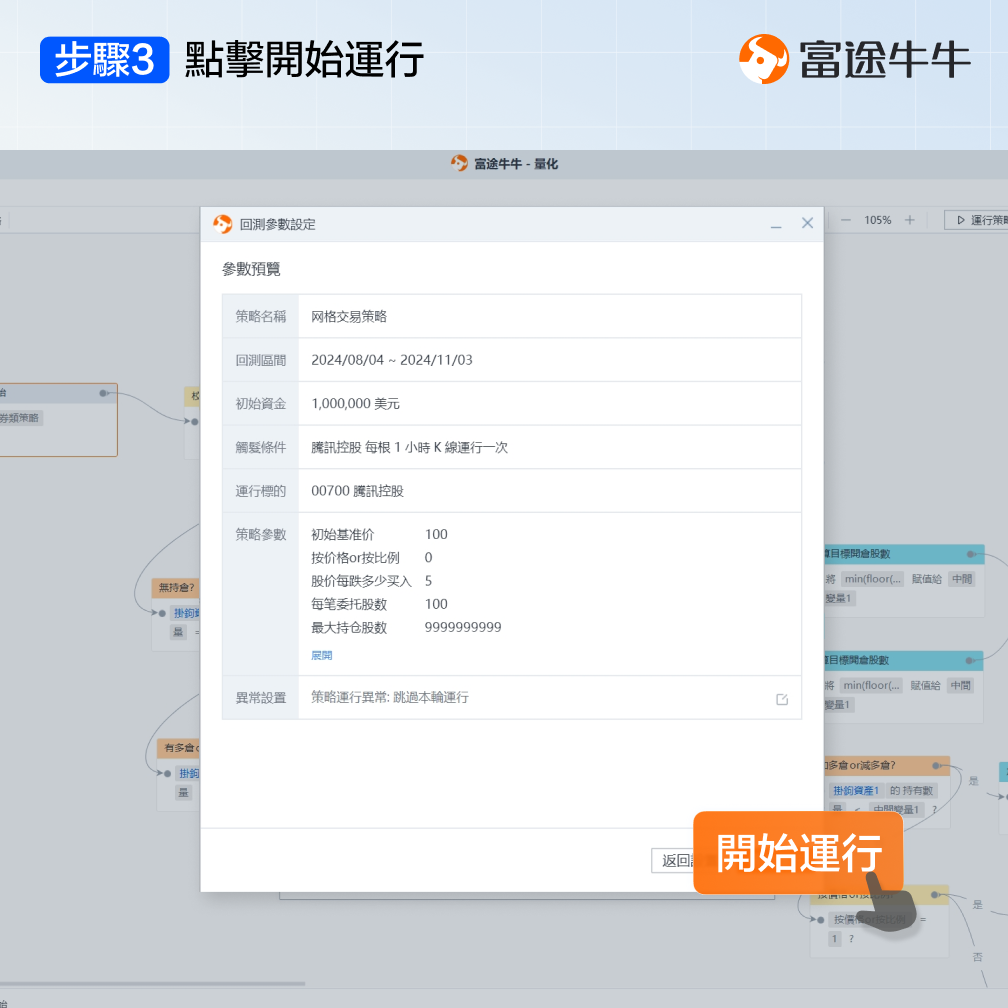Run the strategy with the 運行策略 button
Image resolution: width=1008 pixels, height=1008 pixels.
click(x=985, y=220)
